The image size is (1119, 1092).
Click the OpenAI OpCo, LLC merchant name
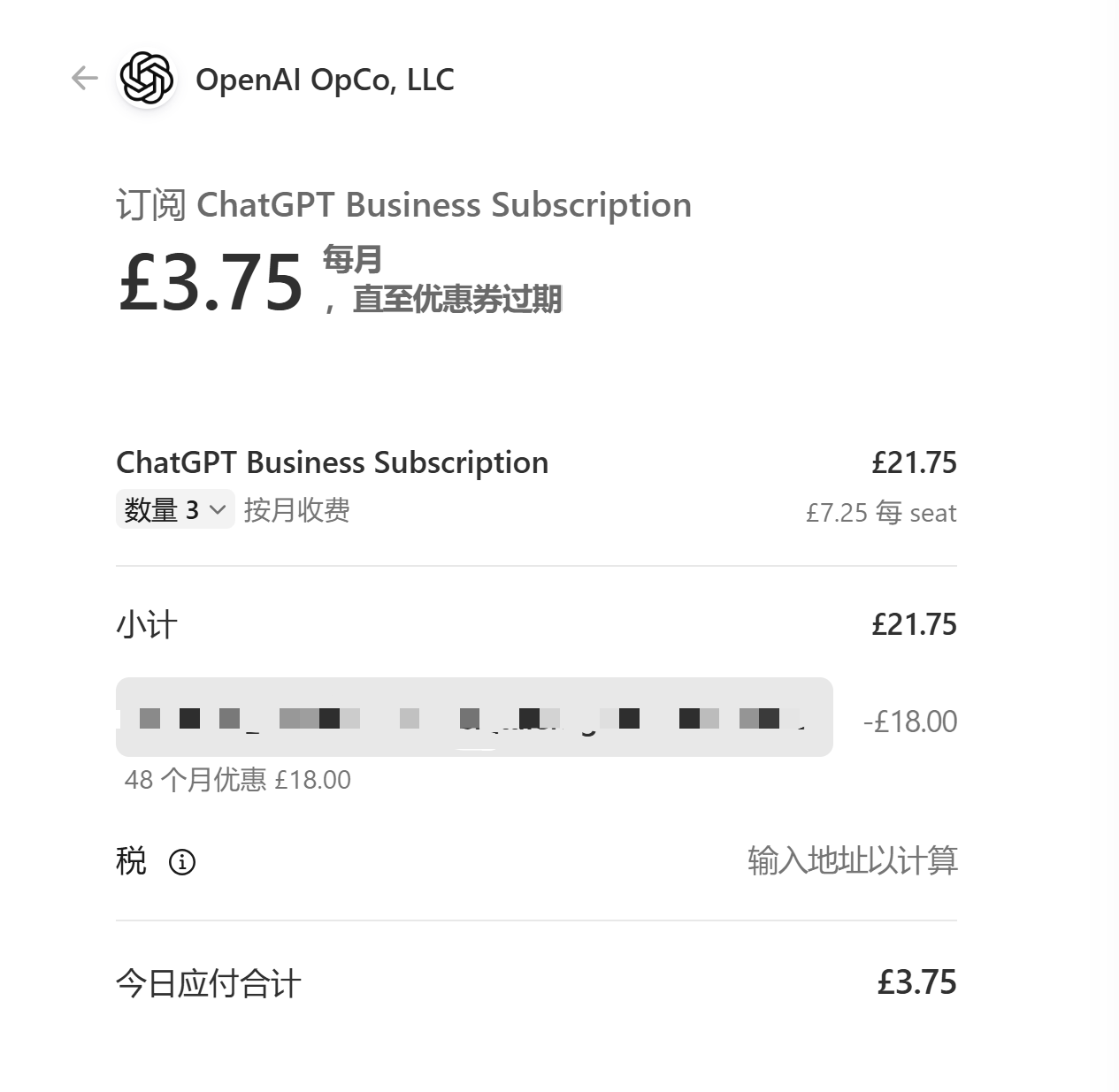325,80
